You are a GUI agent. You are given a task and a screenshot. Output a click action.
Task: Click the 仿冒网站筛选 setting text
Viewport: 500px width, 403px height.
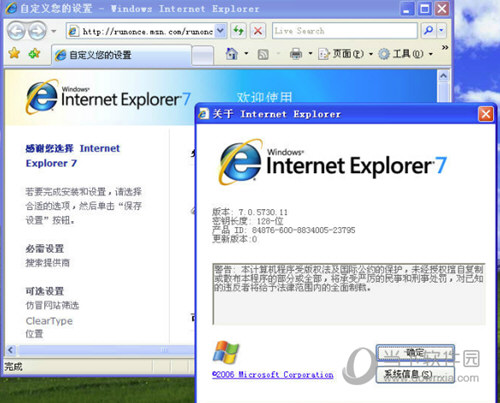pyautogui.click(x=52, y=305)
